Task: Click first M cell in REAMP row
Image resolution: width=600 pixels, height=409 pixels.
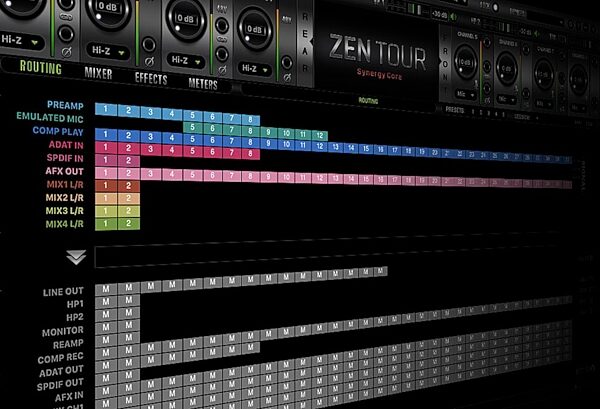Action: [x=106, y=340]
